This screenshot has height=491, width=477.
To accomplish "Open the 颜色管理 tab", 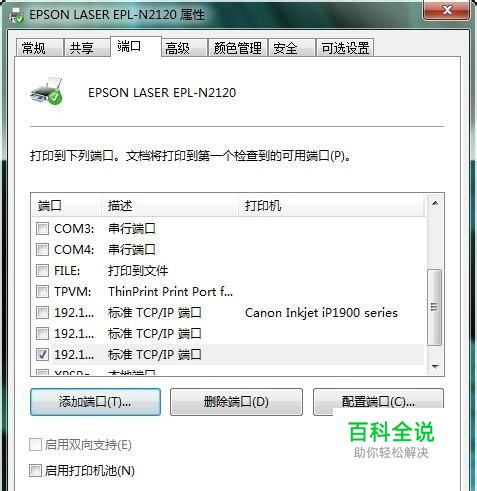I will pos(238,48).
